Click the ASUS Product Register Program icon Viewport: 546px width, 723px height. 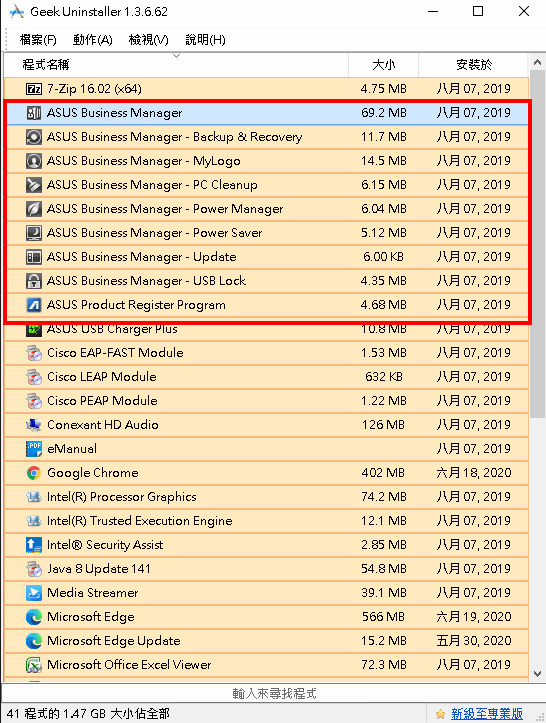tap(34, 304)
